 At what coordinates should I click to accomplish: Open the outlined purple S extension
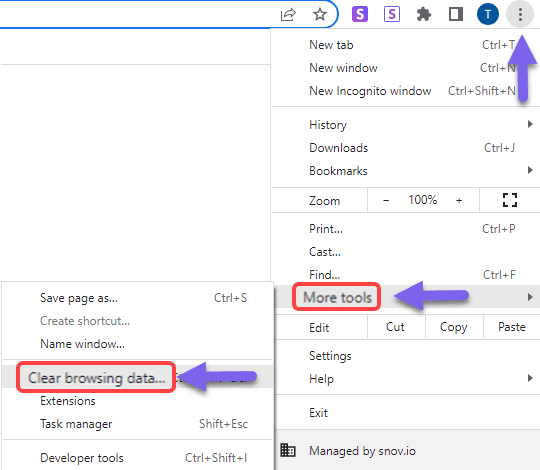392,14
